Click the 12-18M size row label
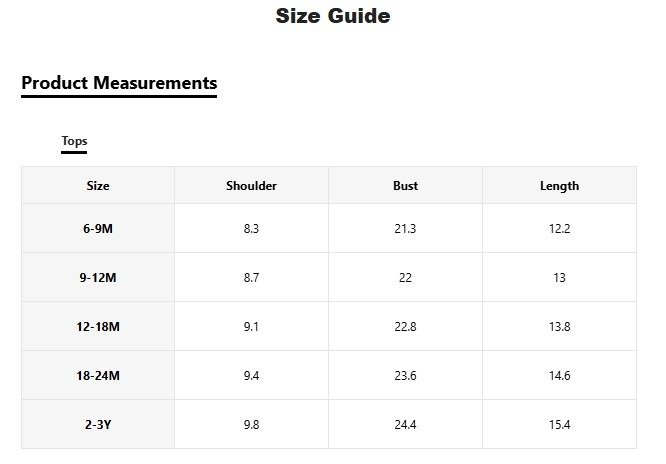The width and height of the screenshot is (666, 464). point(98,327)
